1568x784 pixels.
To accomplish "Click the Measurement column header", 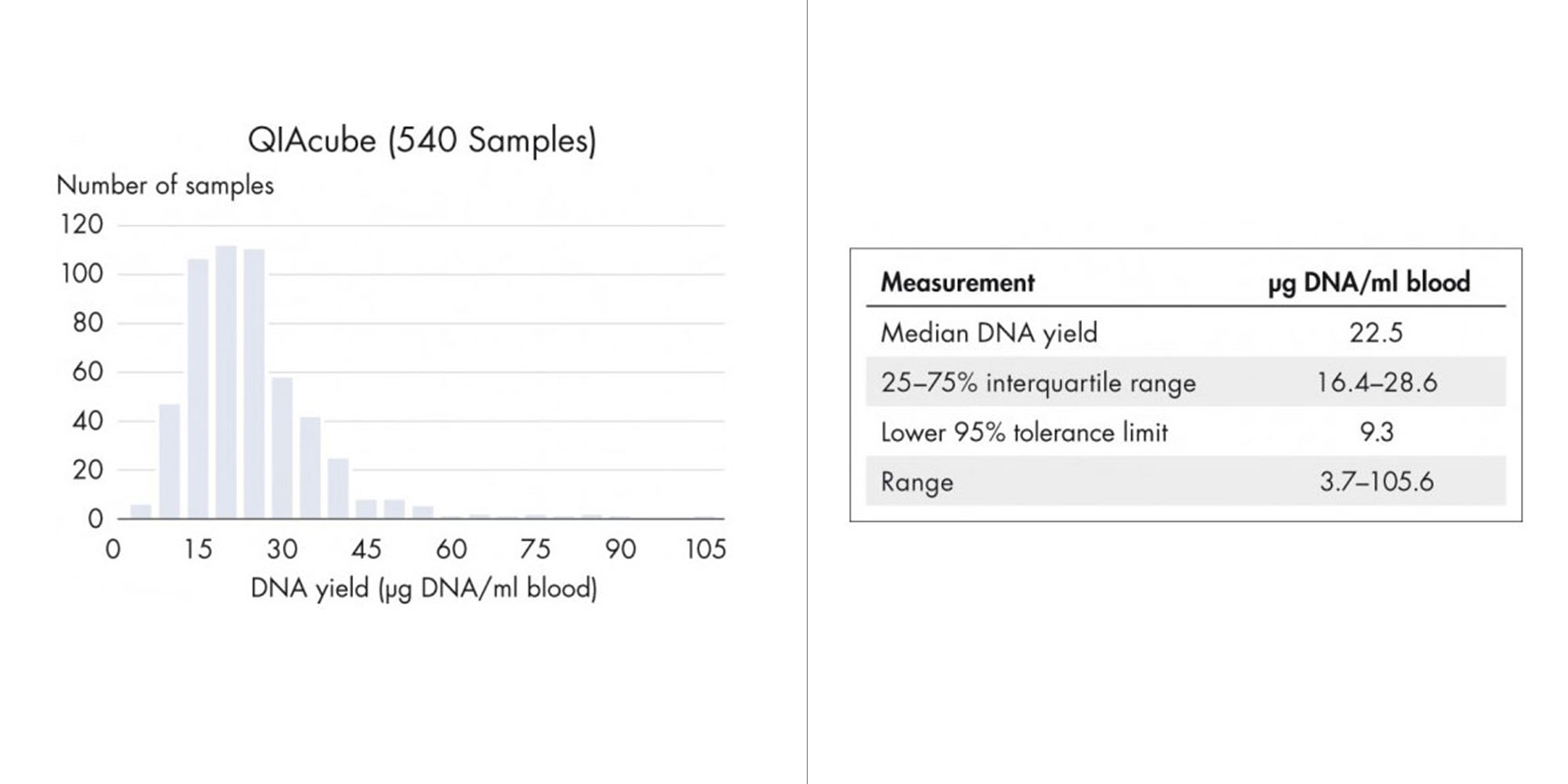I will (x=957, y=282).
